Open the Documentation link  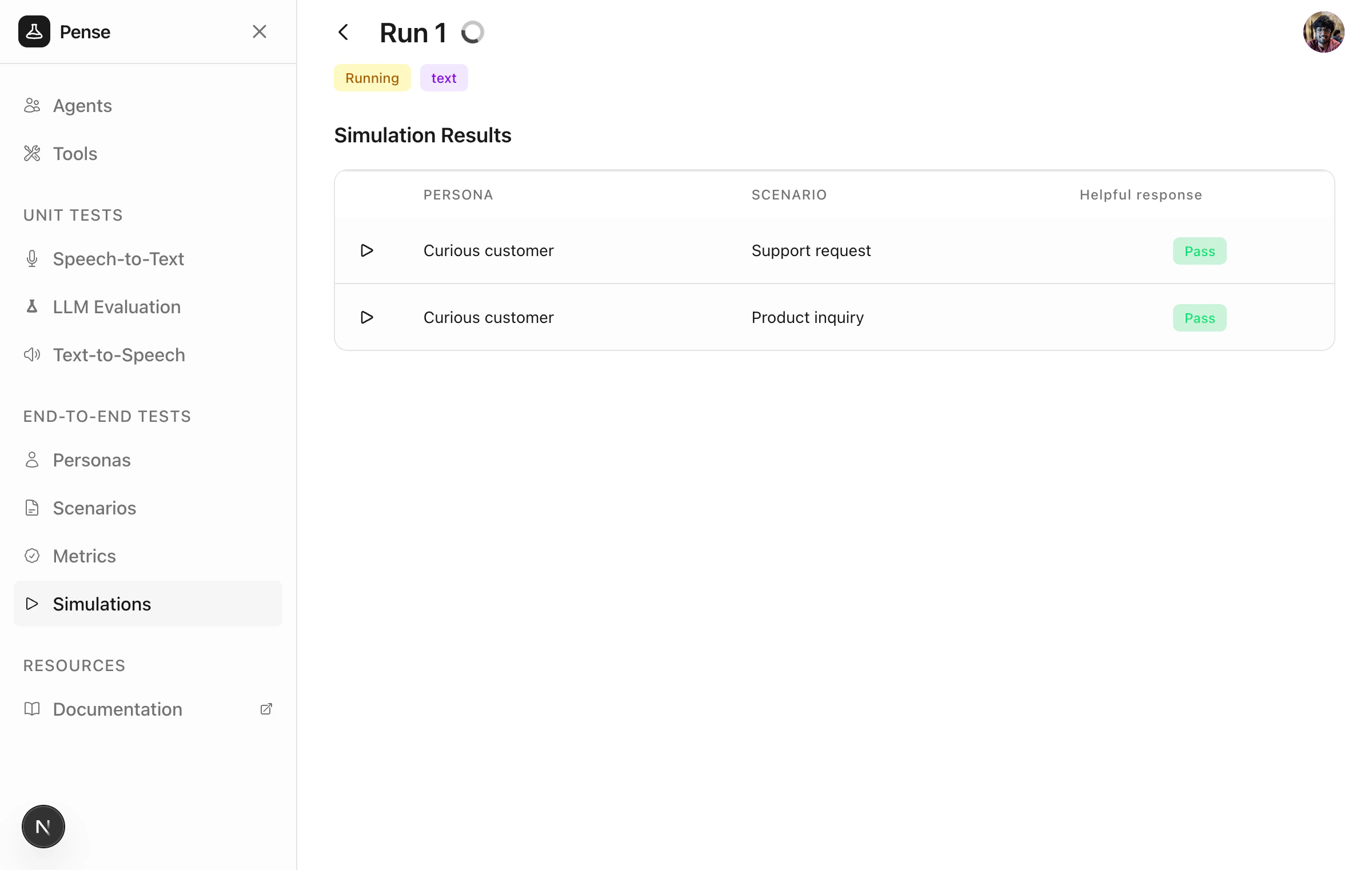(117, 709)
